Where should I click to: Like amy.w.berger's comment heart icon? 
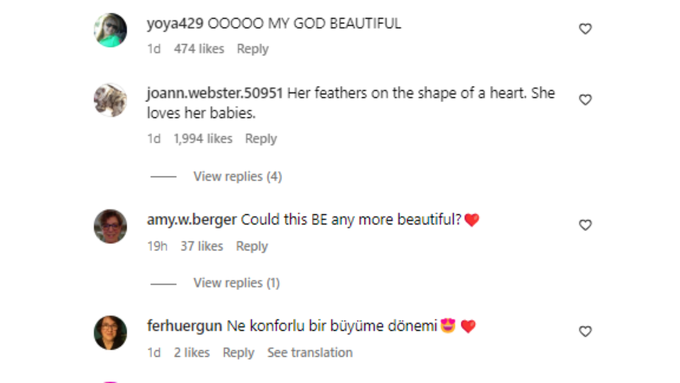pyautogui.click(x=585, y=225)
